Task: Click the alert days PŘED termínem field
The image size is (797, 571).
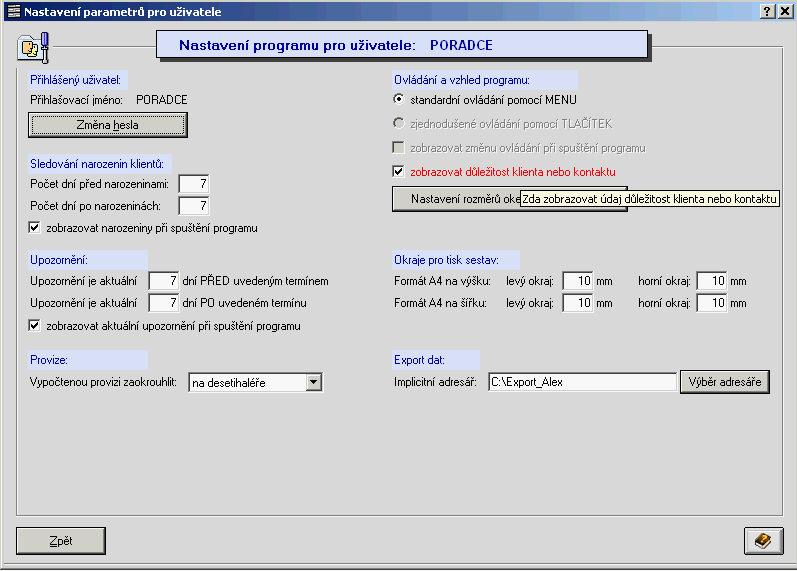Action: click(x=163, y=281)
